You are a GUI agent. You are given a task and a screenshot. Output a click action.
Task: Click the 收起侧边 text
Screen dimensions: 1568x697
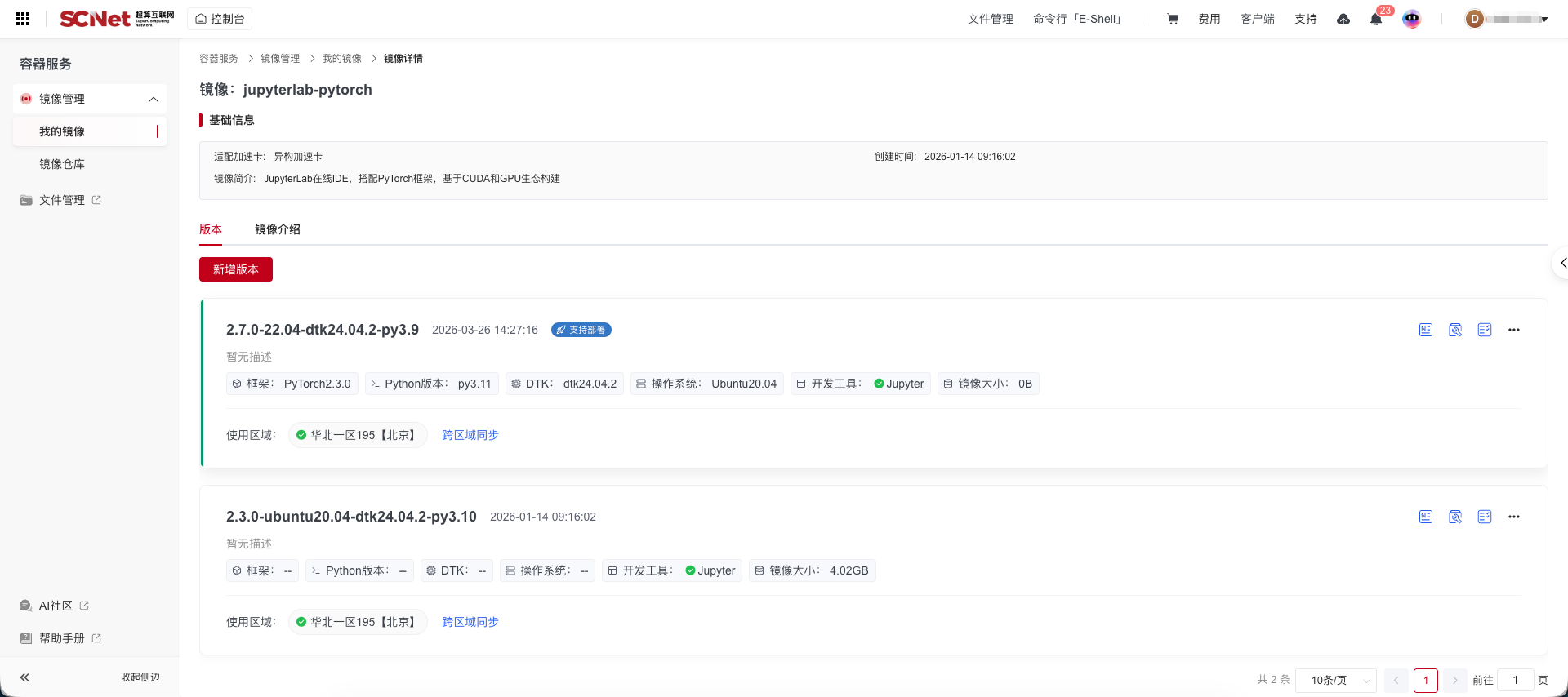click(x=140, y=677)
